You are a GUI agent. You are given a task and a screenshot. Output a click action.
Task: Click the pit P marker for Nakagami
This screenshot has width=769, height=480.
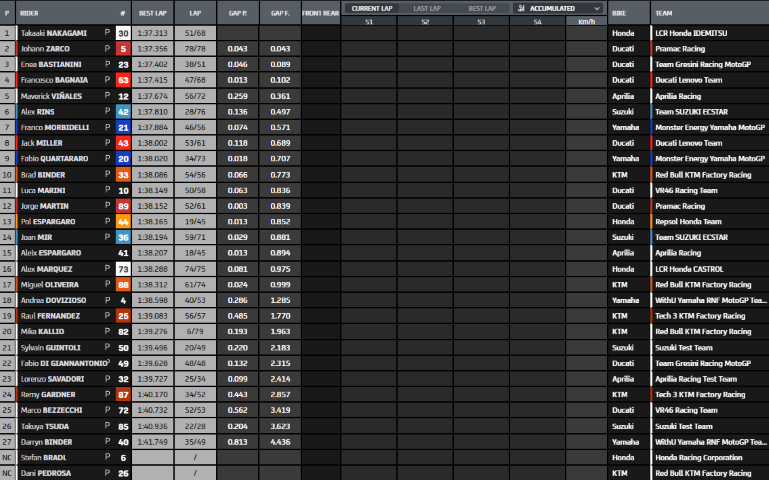107,33
